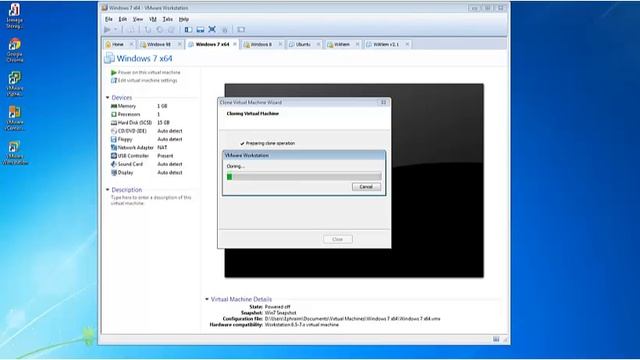640x360 pixels.
Task: Click the Floppy device icon
Action: pyautogui.click(x=114, y=139)
